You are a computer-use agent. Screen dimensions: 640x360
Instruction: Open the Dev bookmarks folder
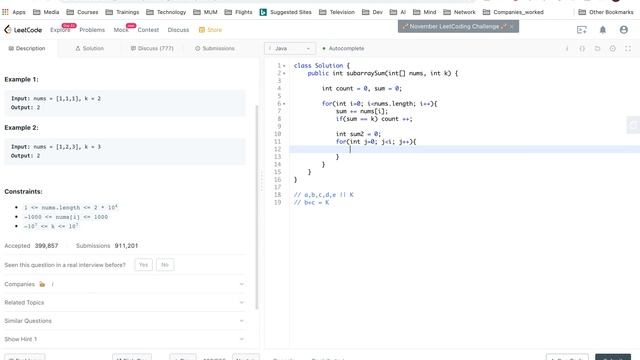pos(372,12)
